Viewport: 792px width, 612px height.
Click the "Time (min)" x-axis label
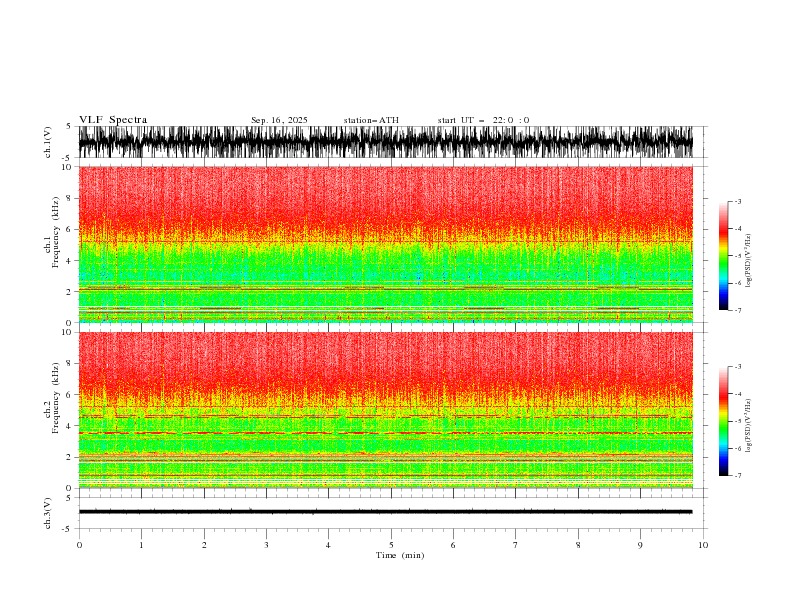400,555
